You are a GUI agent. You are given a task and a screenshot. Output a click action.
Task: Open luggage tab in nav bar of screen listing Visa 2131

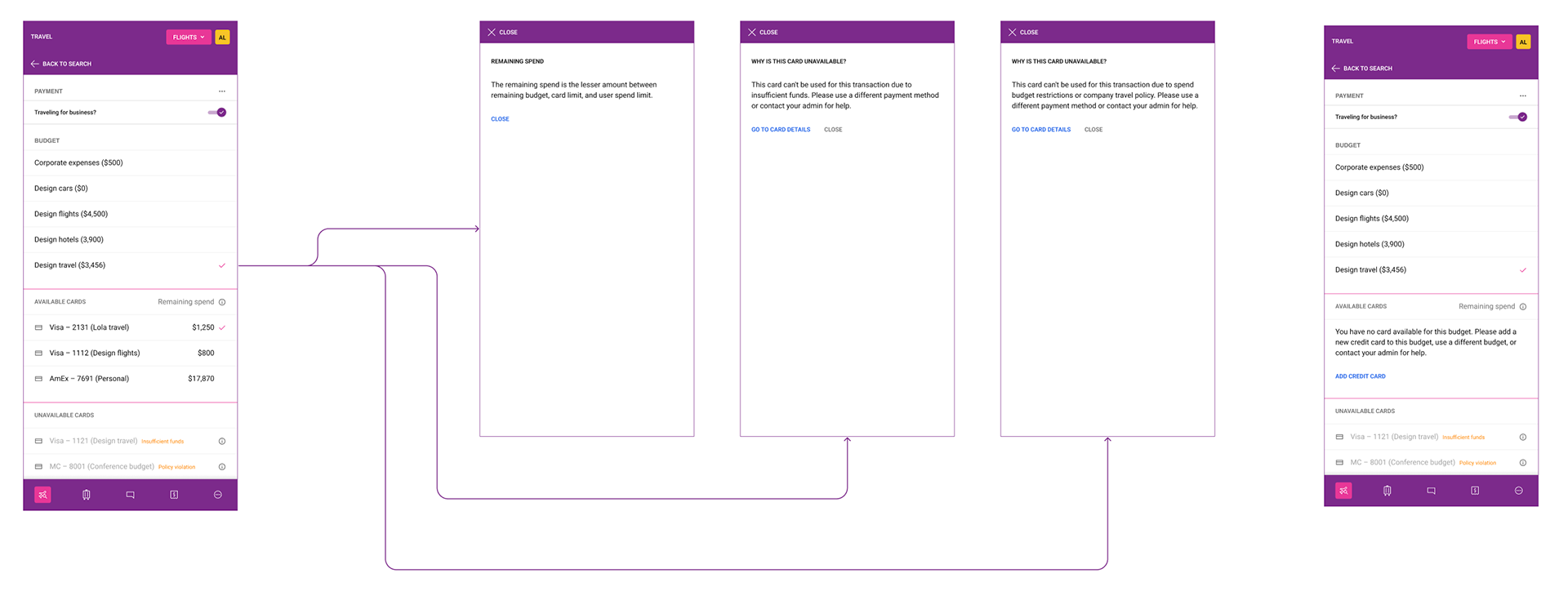tap(87, 495)
